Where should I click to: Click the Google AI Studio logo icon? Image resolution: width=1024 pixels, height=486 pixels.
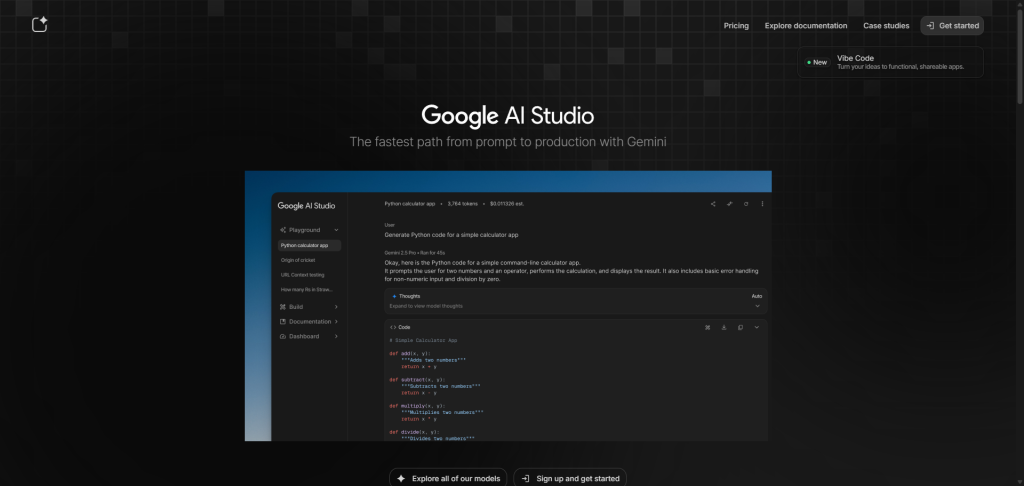coord(39,25)
